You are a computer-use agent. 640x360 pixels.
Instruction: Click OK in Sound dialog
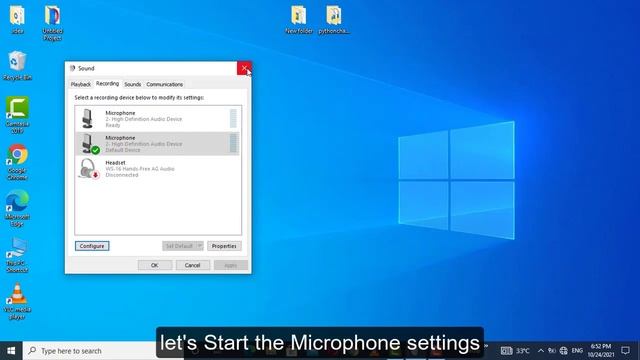click(x=155, y=265)
